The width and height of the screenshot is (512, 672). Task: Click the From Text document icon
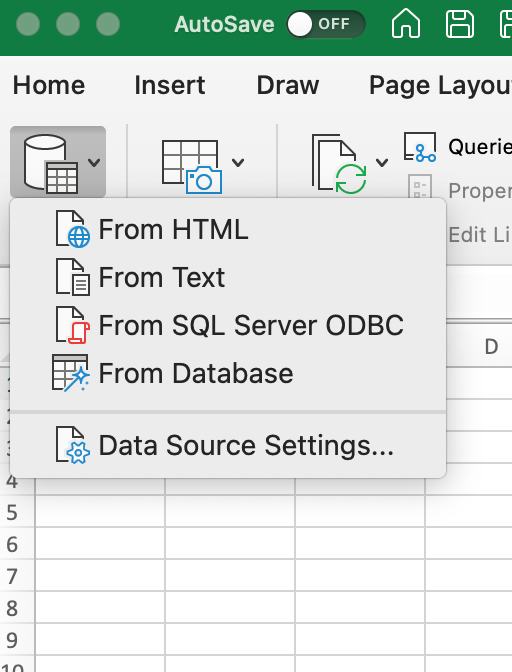(72, 277)
